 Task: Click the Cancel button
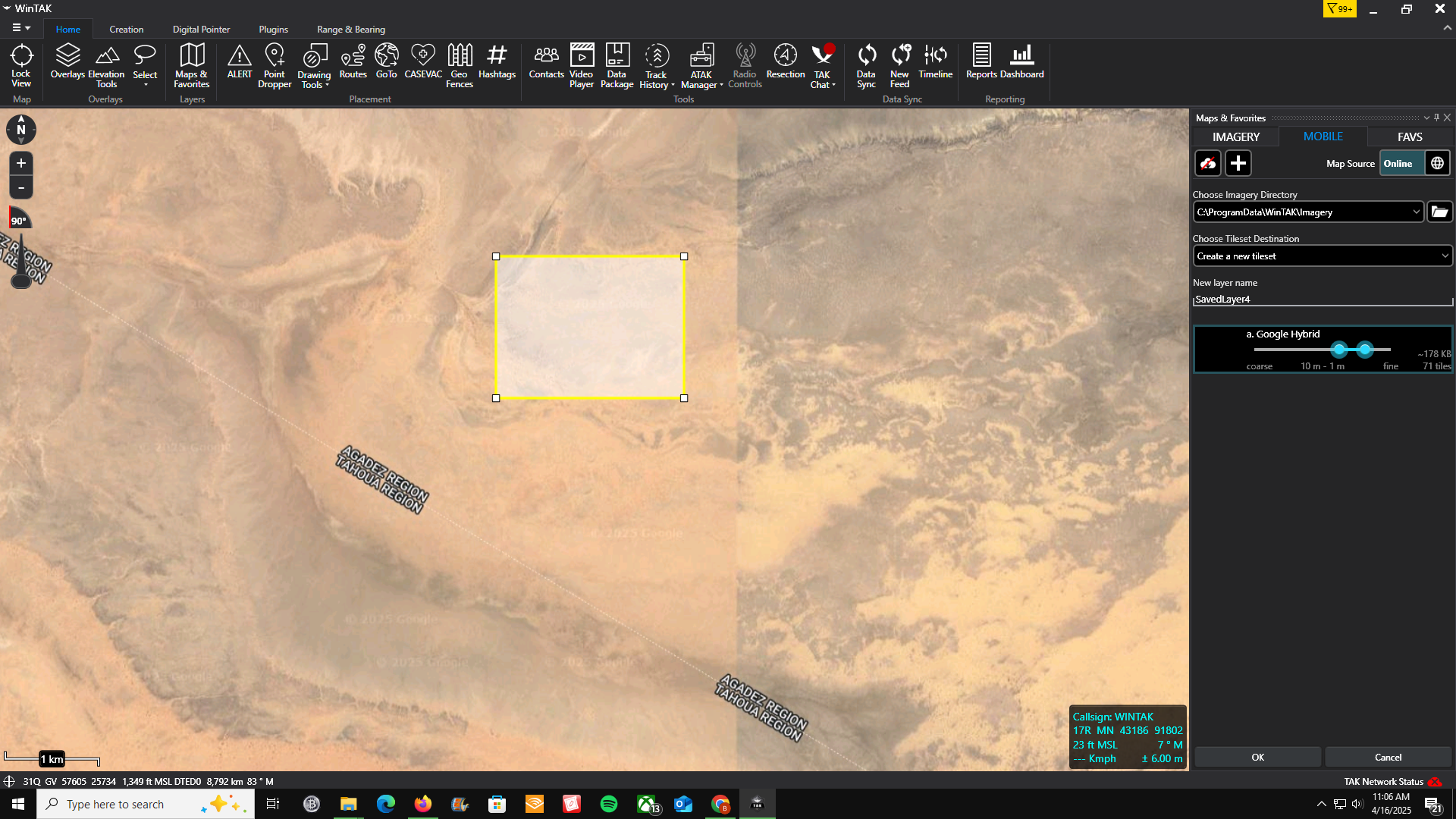point(1388,757)
